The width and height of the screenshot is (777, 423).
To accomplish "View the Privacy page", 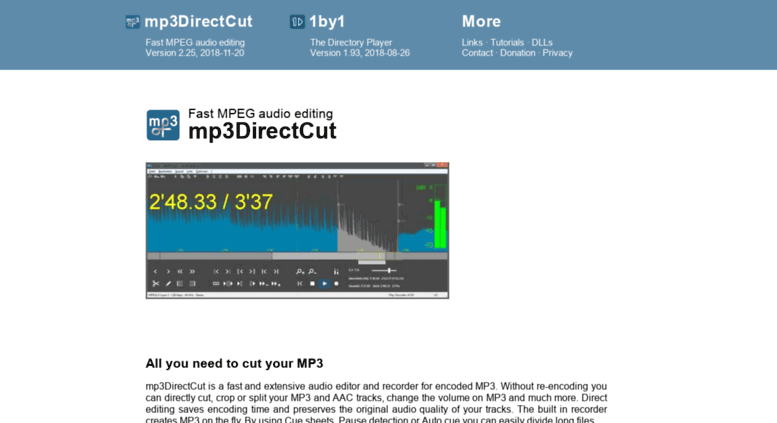I will [x=557, y=53].
